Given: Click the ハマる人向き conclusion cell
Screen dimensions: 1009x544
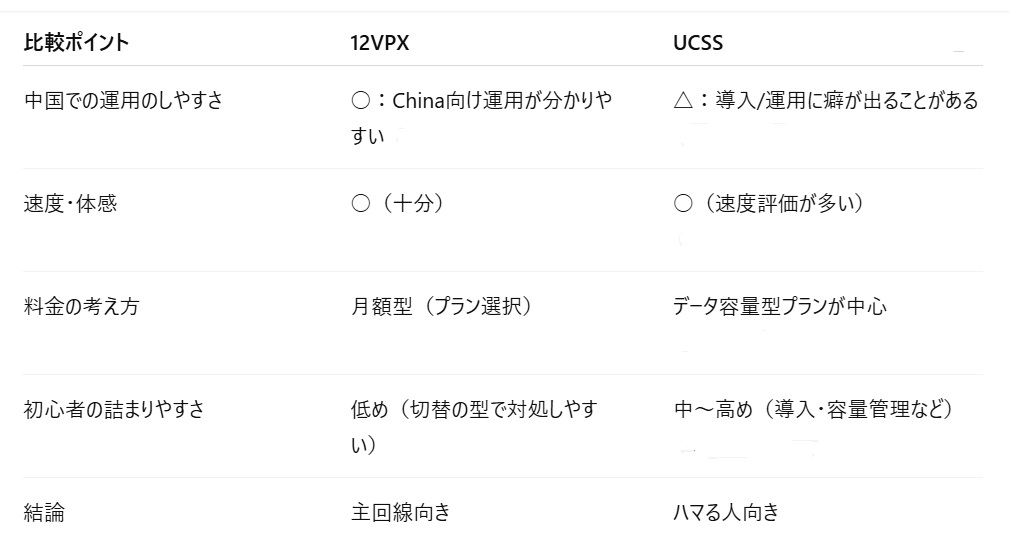Looking at the screenshot, I should click(x=726, y=513).
